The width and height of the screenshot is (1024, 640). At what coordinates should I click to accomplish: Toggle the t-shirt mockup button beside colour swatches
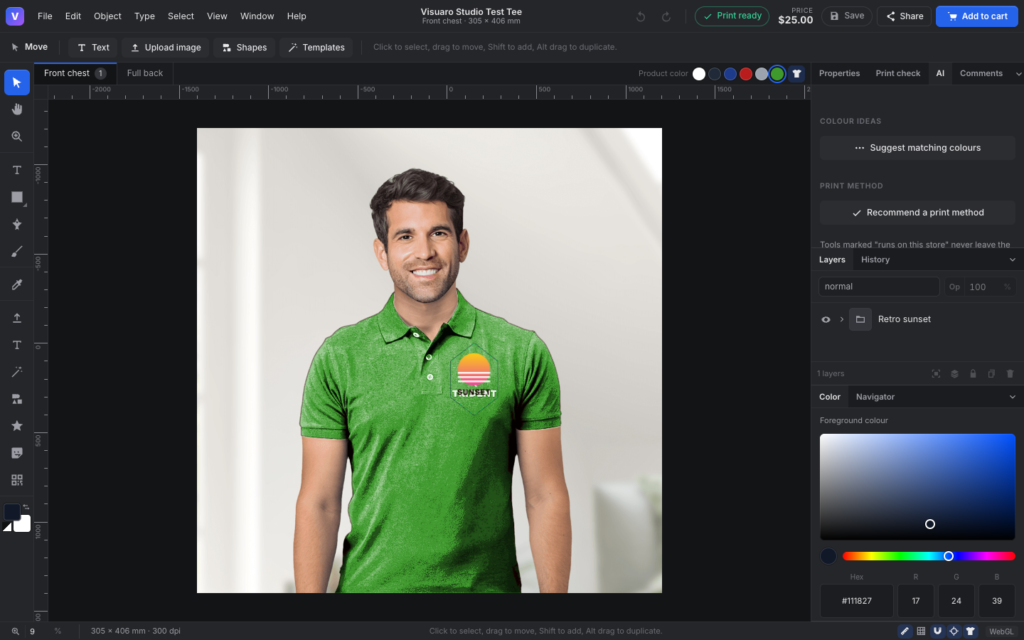(x=796, y=74)
